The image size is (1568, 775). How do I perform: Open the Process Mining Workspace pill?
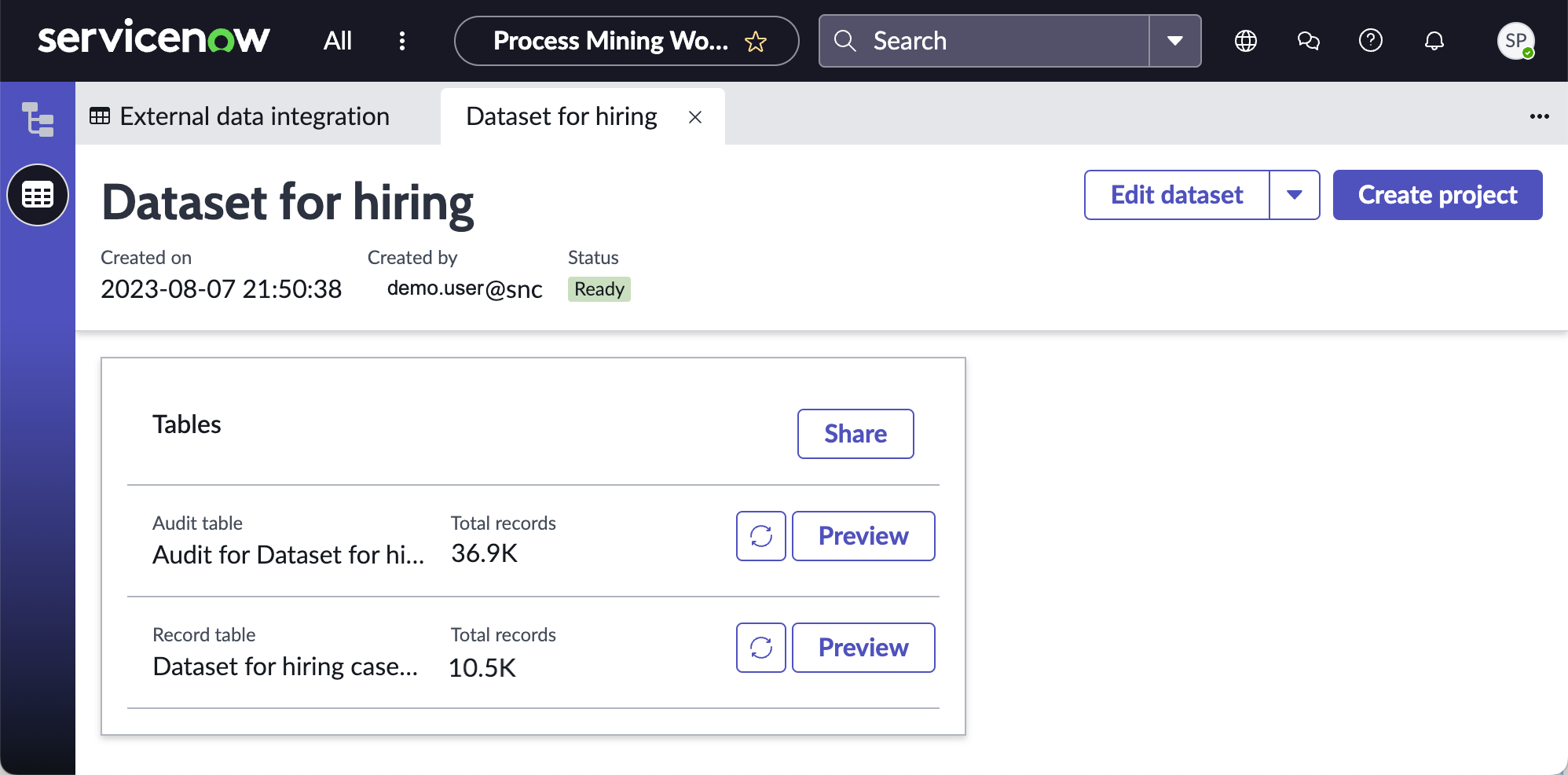627,41
